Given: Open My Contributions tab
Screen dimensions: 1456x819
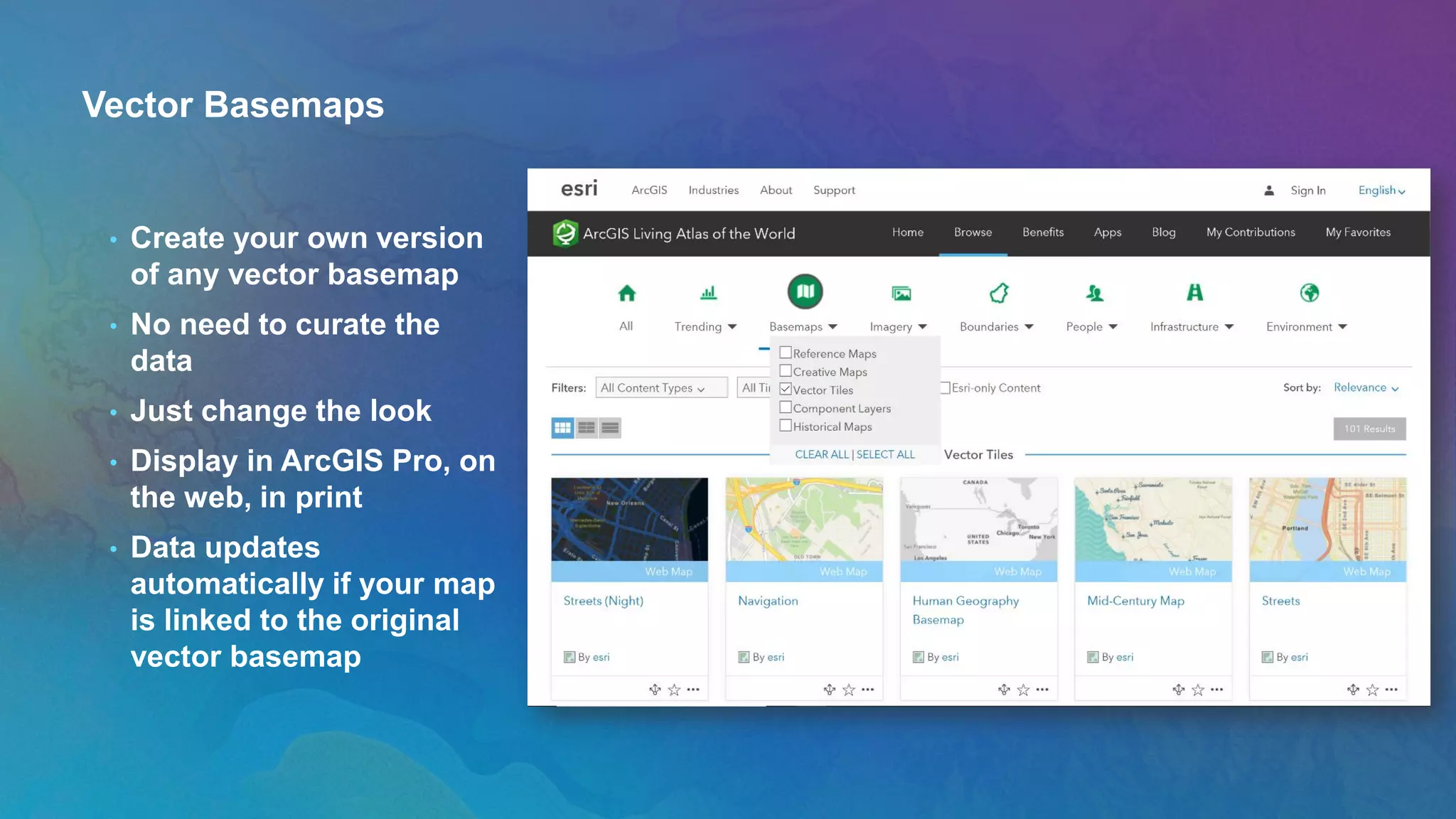Looking at the screenshot, I should coord(1251,232).
